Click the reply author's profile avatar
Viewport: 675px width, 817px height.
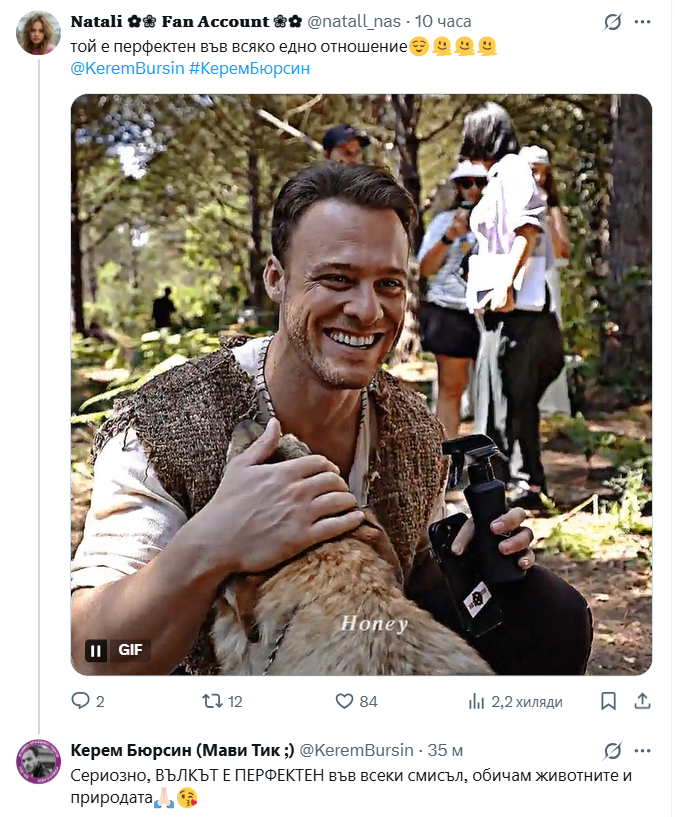[x=39, y=763]
